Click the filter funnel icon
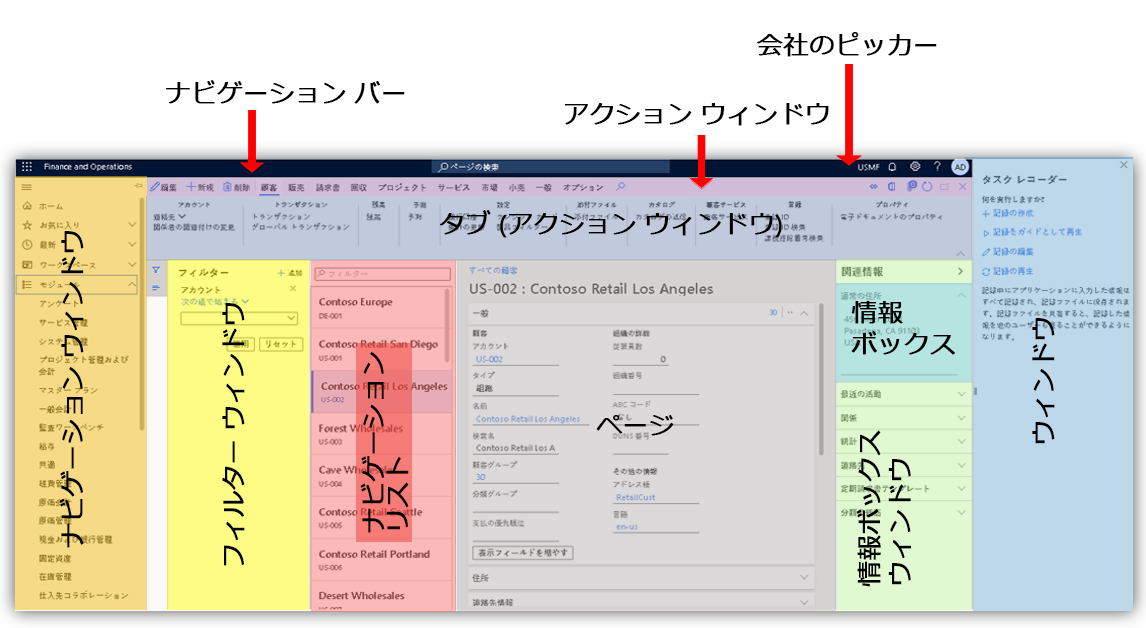Viewport: 1146px width, 628px height. tap(156, 270)
